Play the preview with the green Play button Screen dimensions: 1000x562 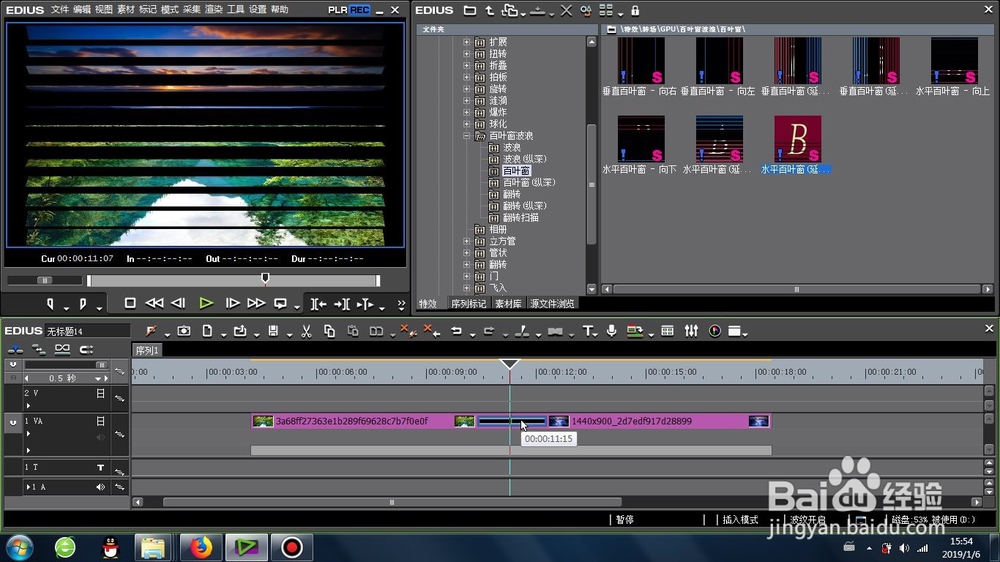(206, 304)
